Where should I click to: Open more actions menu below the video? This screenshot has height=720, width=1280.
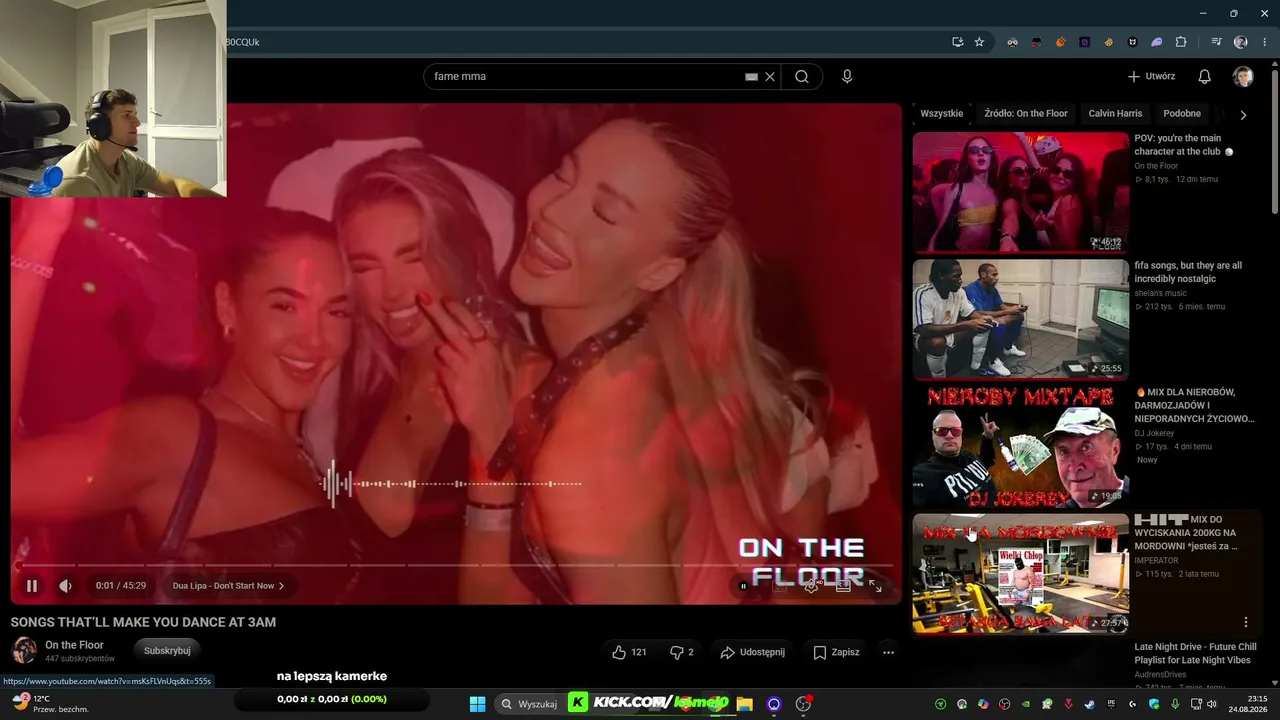pyautogui.click(x=888, y=652)
